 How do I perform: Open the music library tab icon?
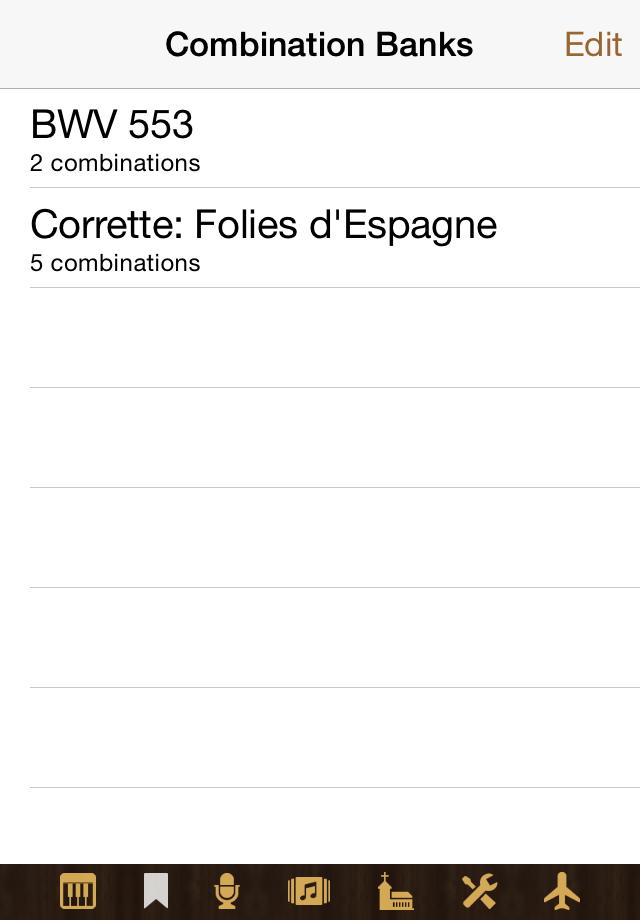309,890
